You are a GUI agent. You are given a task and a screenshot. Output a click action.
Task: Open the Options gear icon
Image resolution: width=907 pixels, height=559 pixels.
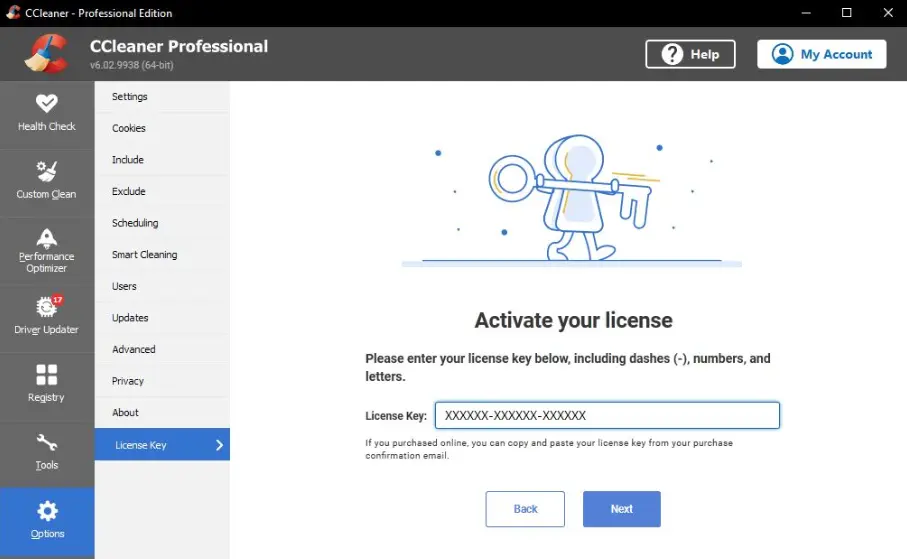[47, 511]
